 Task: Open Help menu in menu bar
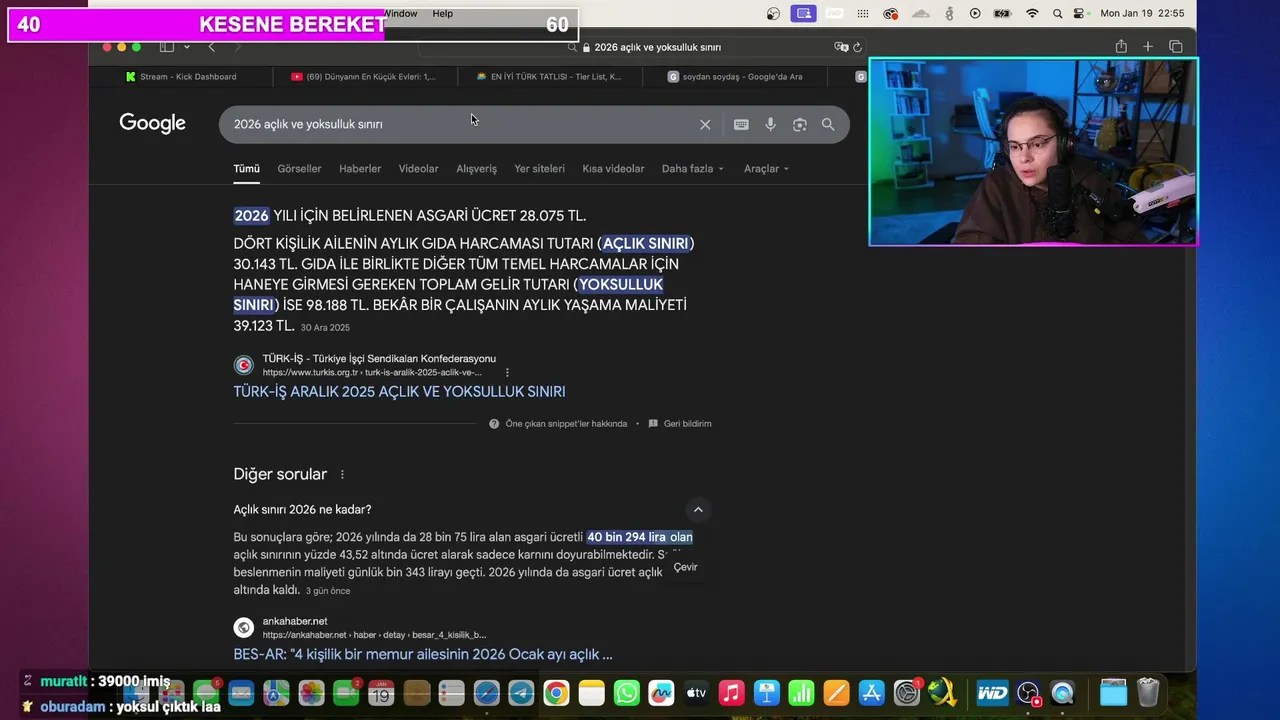443,14
